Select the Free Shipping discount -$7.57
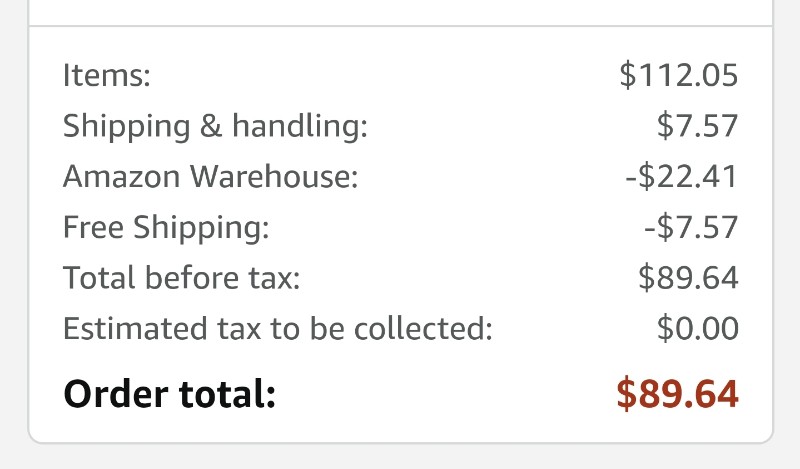Image resolution: width=800 pixels, height=469 pixels. tap(691, 227)
